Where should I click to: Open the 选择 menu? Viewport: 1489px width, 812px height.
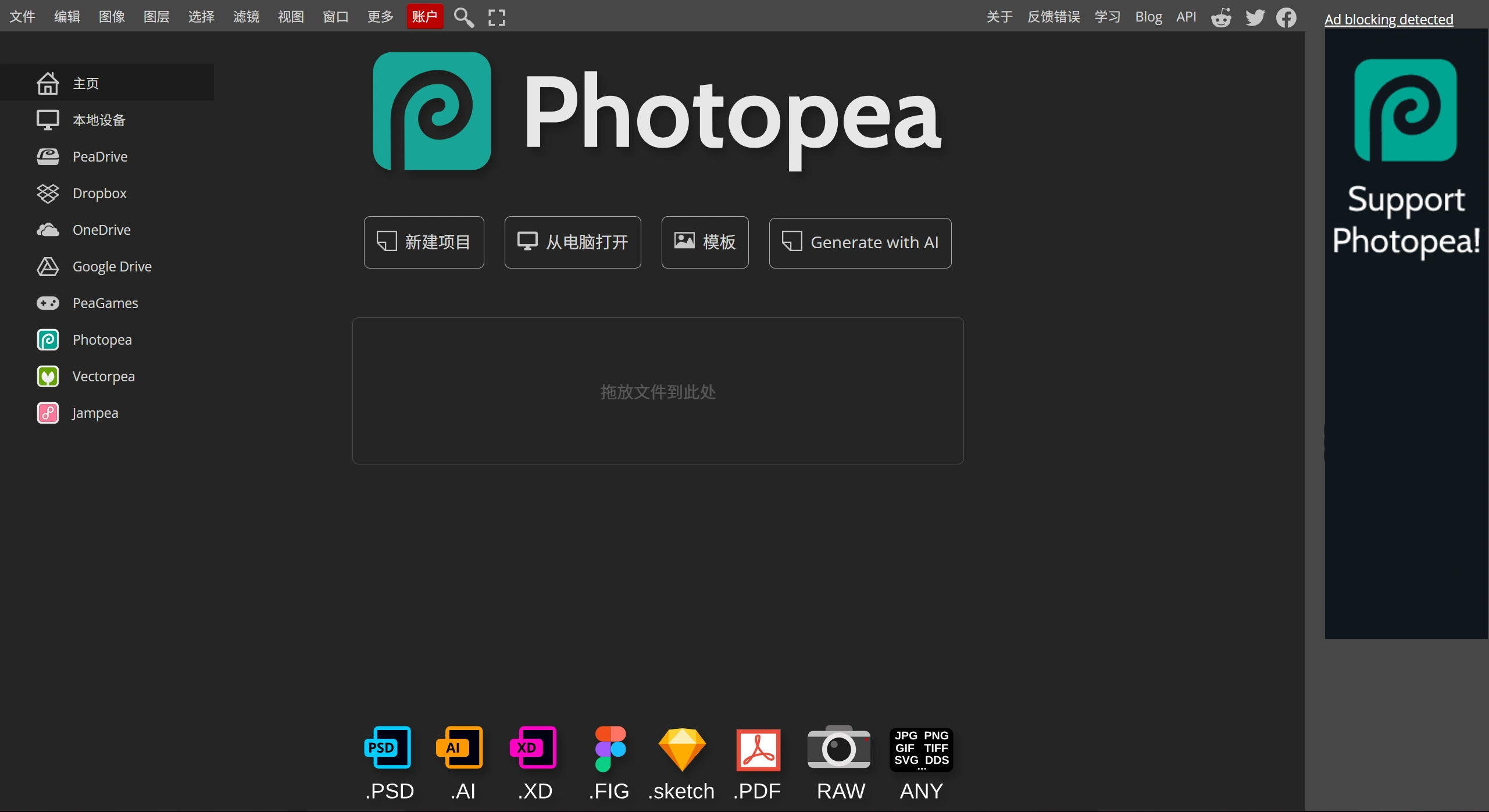coord(201,17)
